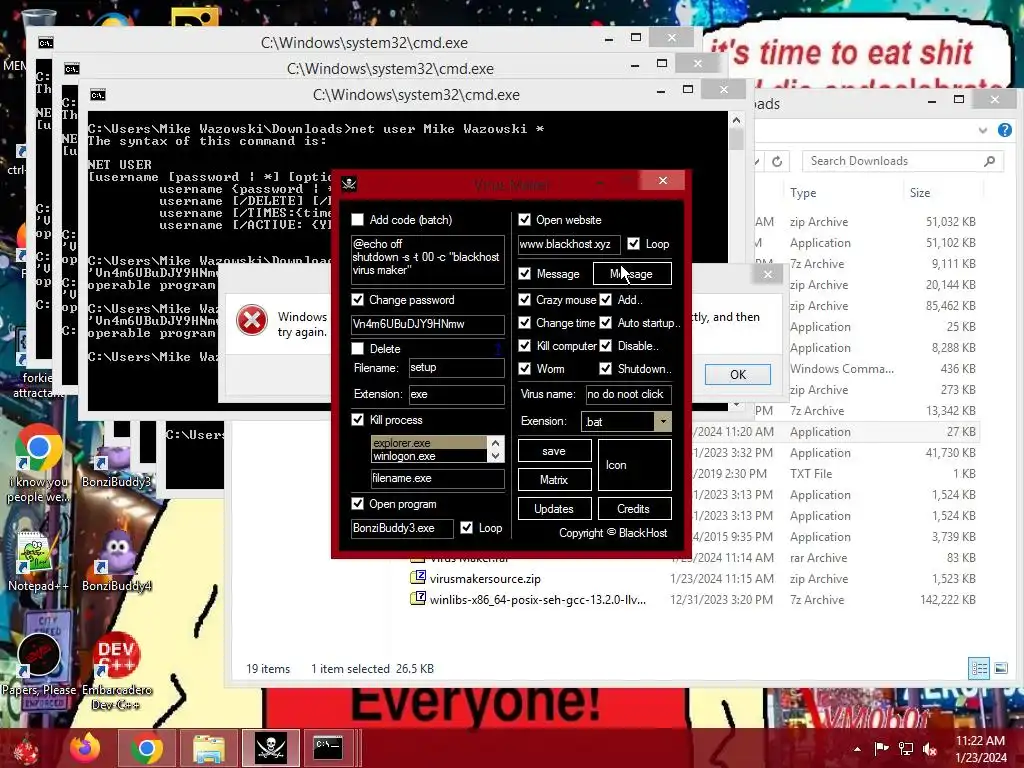Open the BonziBuddy4 desktop shortcut

[x=117, y=560]
